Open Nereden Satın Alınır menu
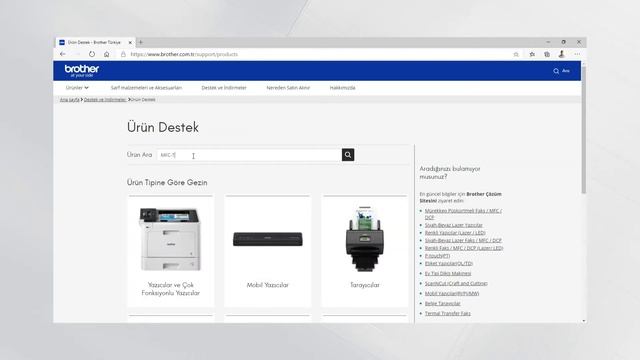This screenshot has width=640, height=360. tap(288, 88)
